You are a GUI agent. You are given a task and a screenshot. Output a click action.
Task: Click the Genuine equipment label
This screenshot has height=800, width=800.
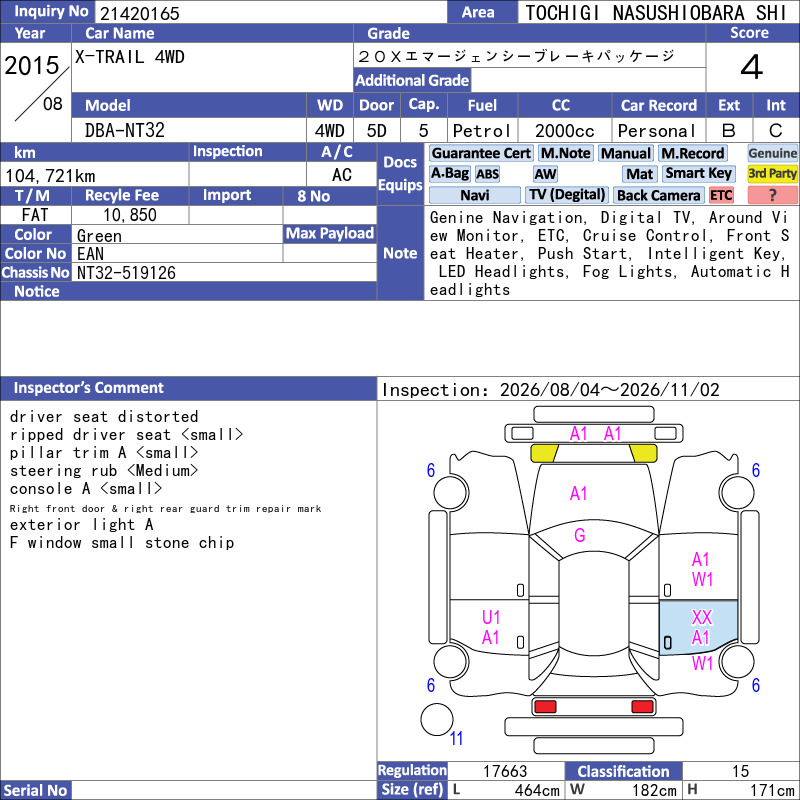[x=772, y=153]
